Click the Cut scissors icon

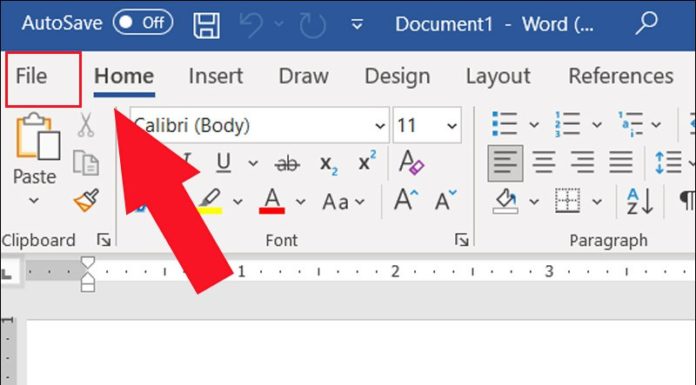(x=86, y=125)
